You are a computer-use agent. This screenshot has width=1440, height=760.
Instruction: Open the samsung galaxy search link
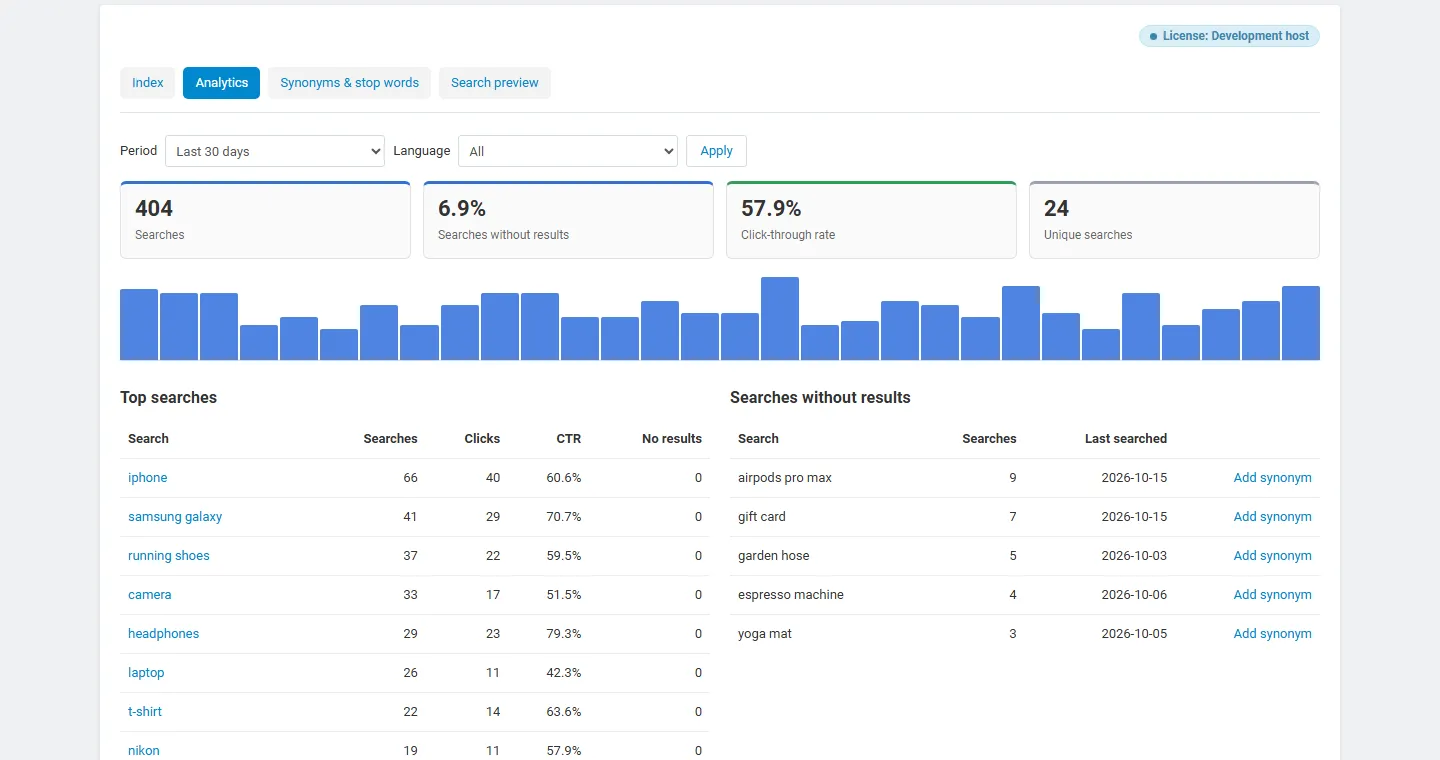tap(175, 517)
